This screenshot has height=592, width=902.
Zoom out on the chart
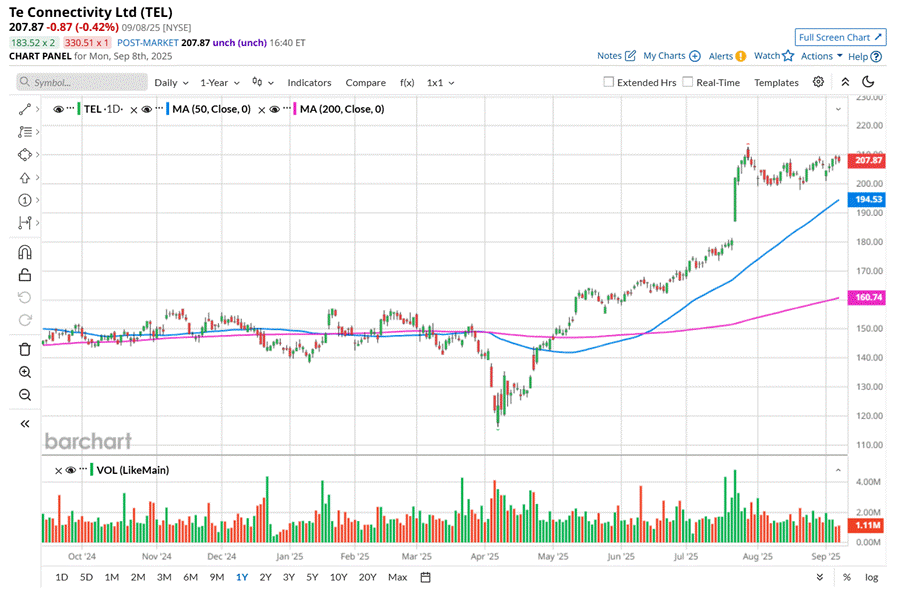pos(24,395)
